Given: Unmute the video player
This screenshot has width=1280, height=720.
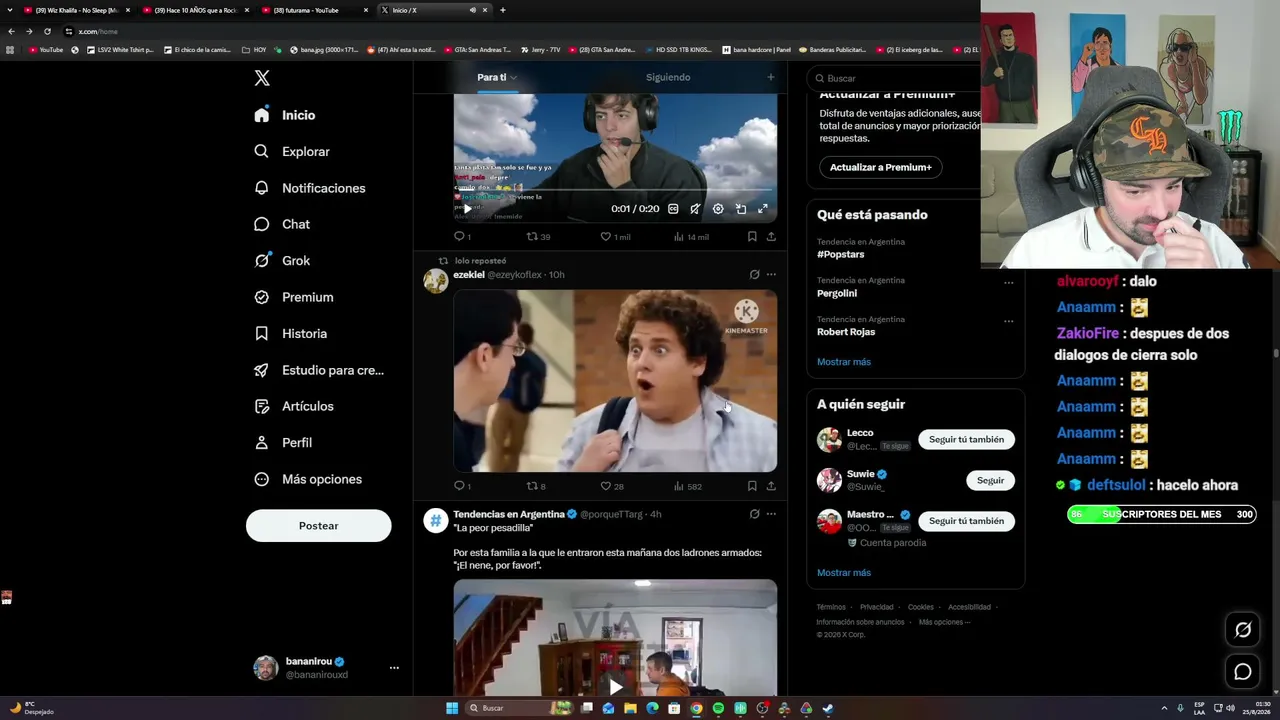Looking at the screenshot, I should [x=695, y=209].
